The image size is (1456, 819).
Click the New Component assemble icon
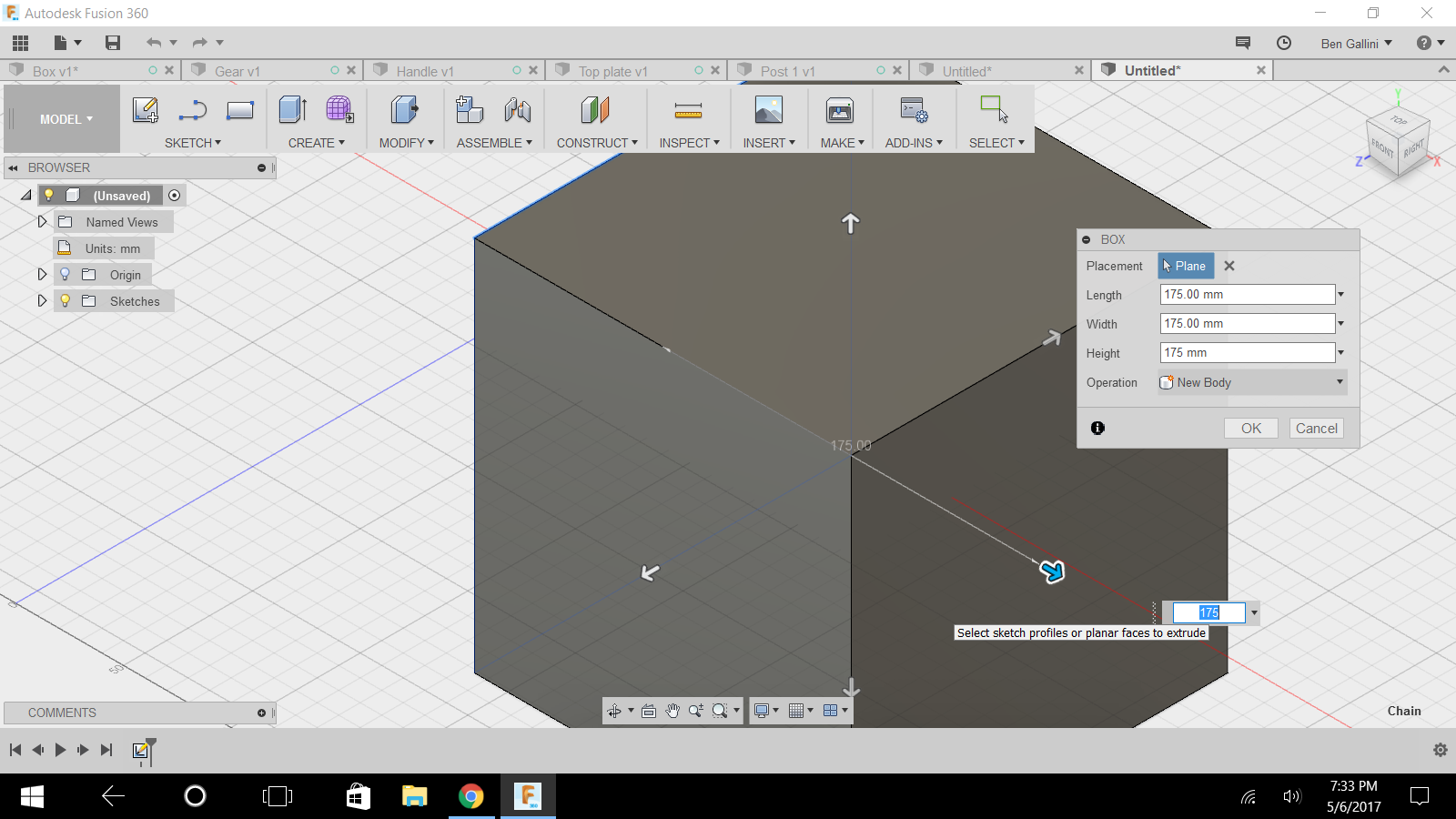(x=470, y=110)
